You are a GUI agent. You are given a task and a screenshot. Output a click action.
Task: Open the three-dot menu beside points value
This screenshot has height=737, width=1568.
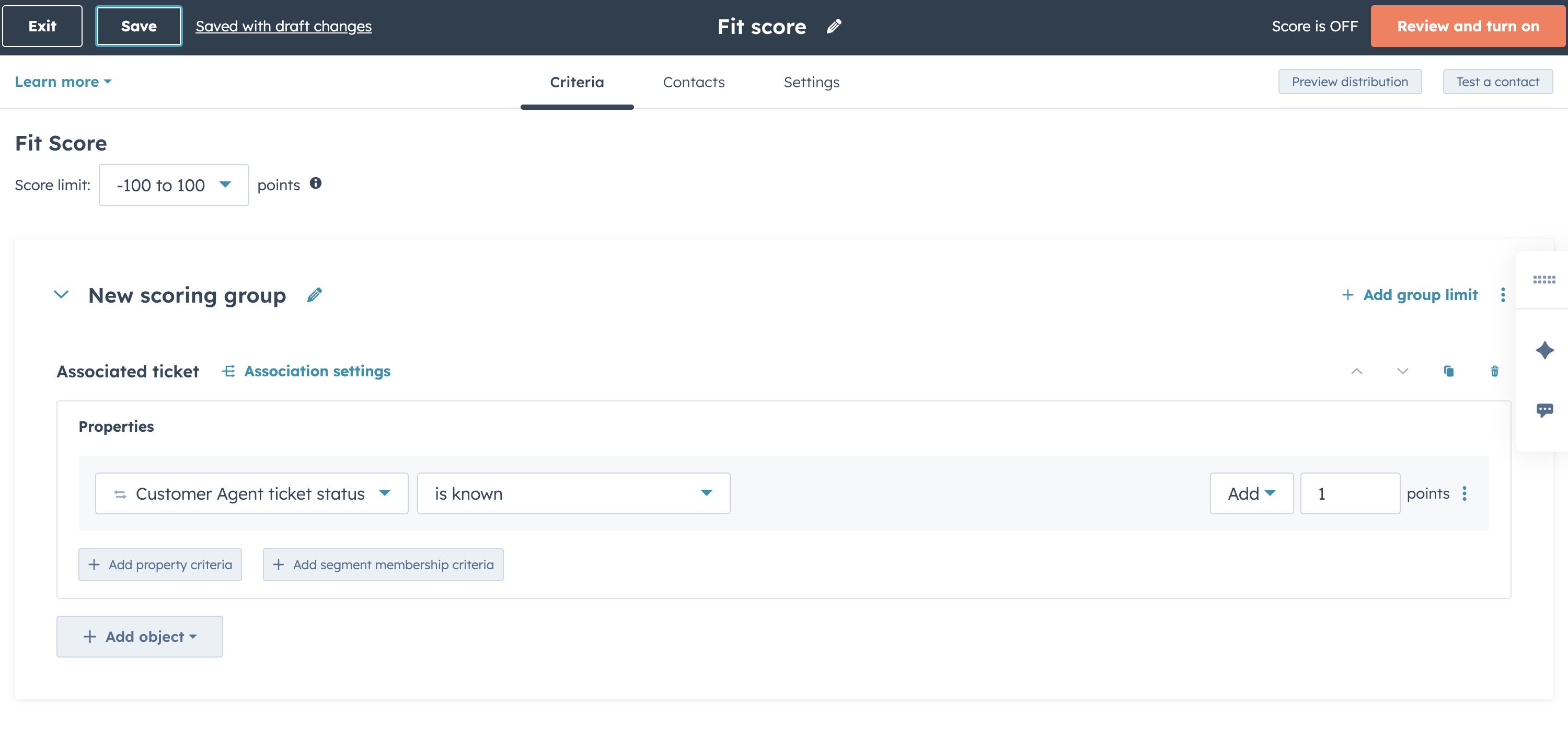[1465, 493]
